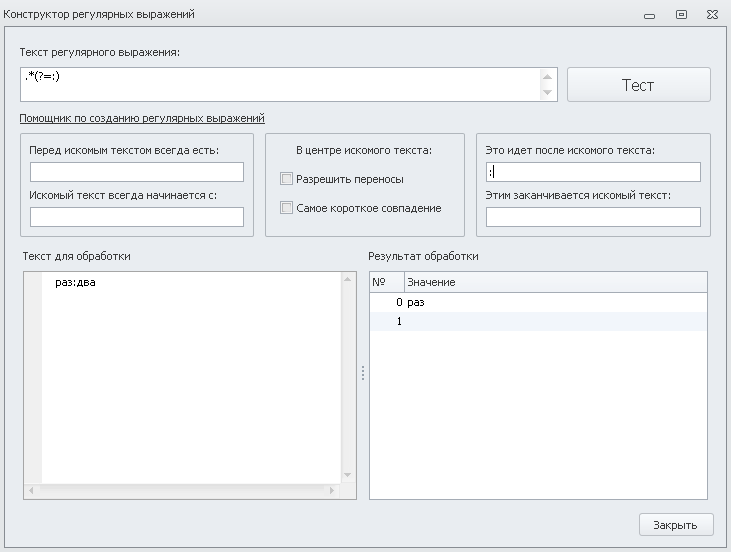
Task: Click the regex field's down scroll arrow
Action: tap(547, 92)
